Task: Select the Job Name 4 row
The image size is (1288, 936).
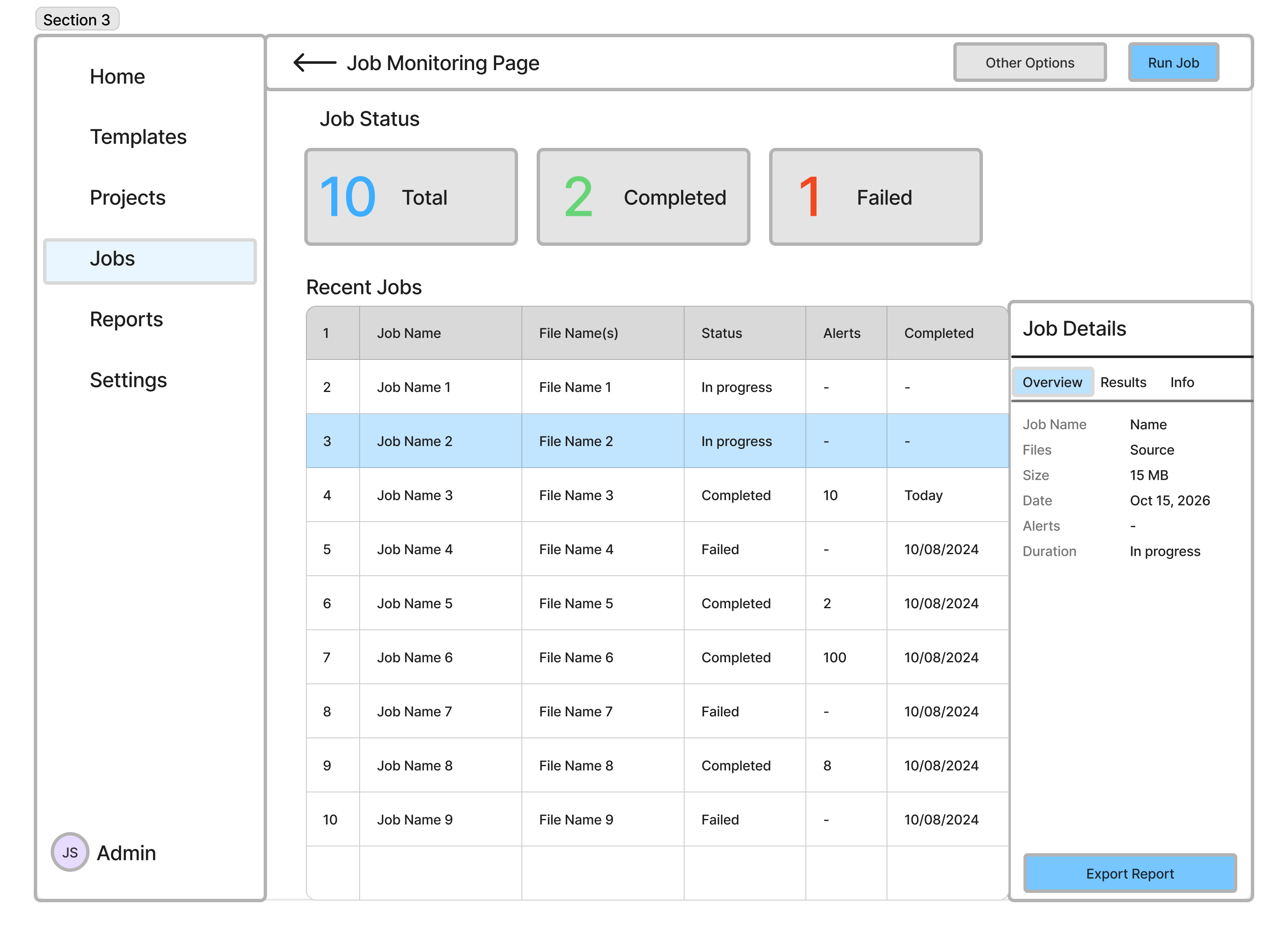Action: coord(657,549)
